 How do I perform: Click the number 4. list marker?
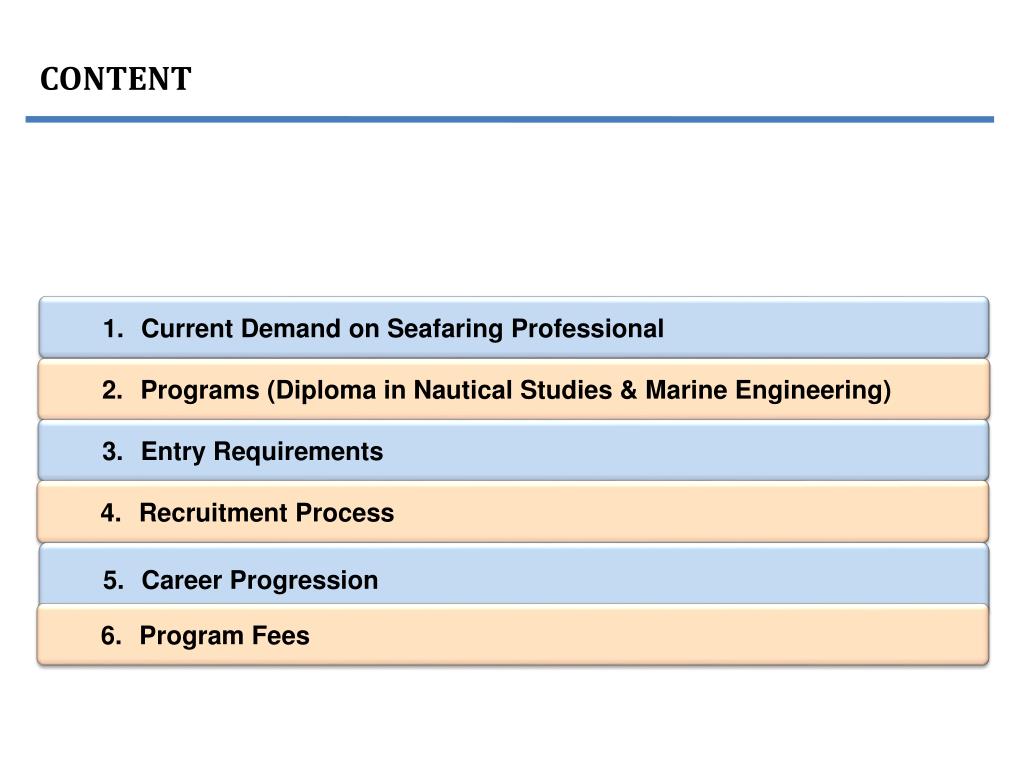111,513
